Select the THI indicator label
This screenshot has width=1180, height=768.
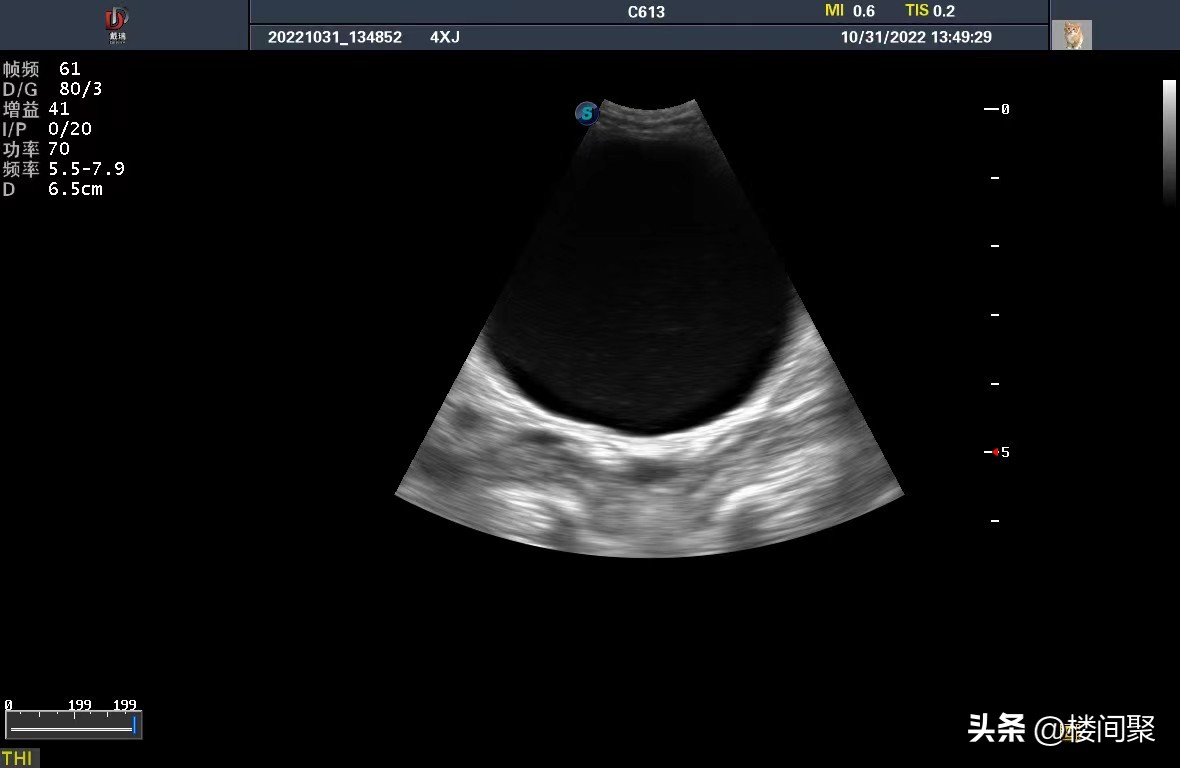tap(18, 757)
